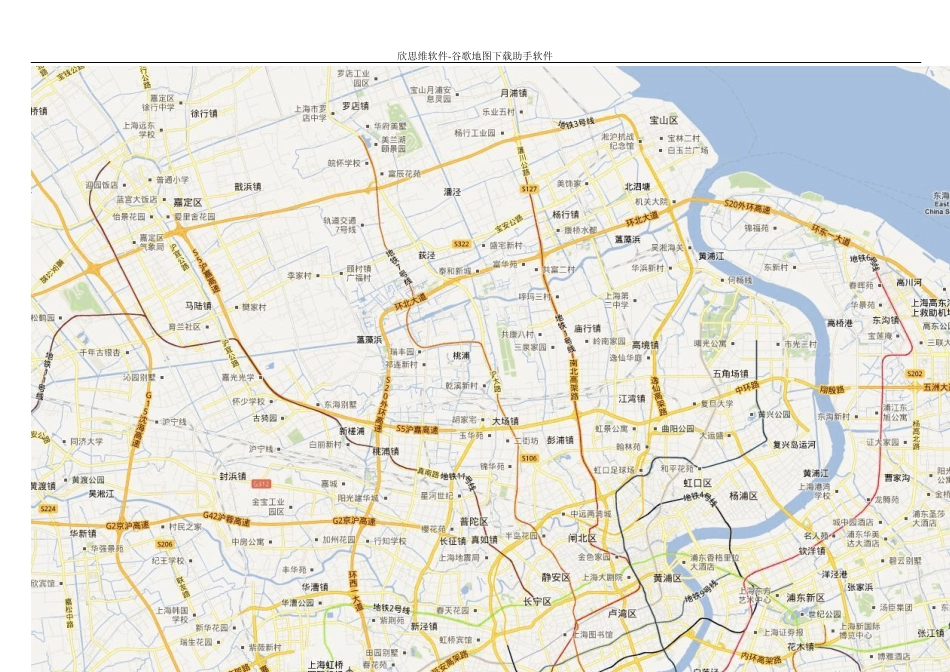Click the 虹口区 district label

pos(697,483)
